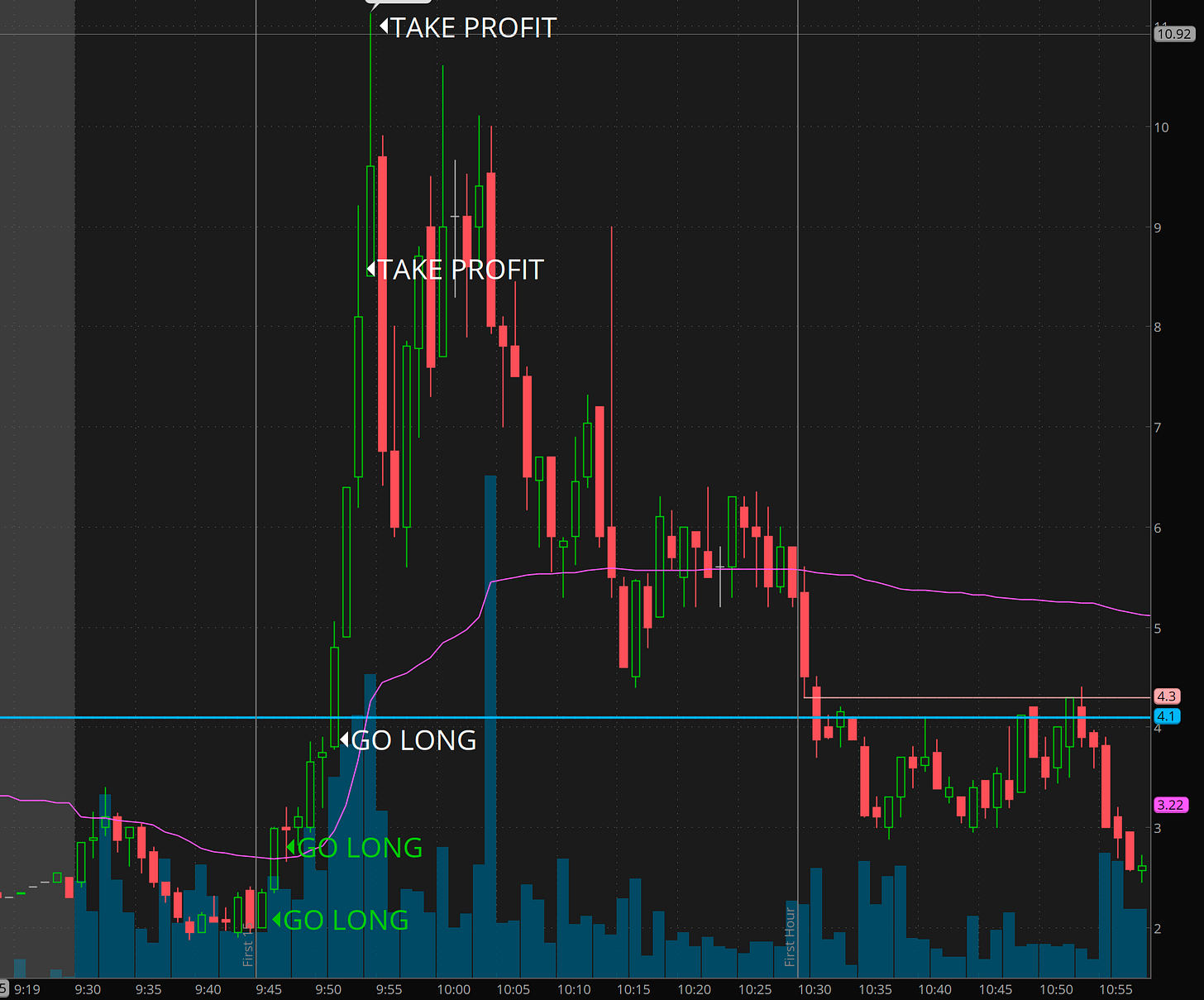Click the 10:10 time axis label
Image resolution: width=1204 pixels, height=1000 pixels.
tap(574, 989)
